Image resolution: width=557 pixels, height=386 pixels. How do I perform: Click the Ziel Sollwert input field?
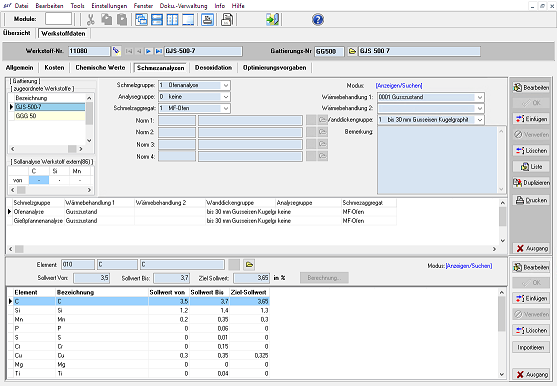(x=252, y=278)
